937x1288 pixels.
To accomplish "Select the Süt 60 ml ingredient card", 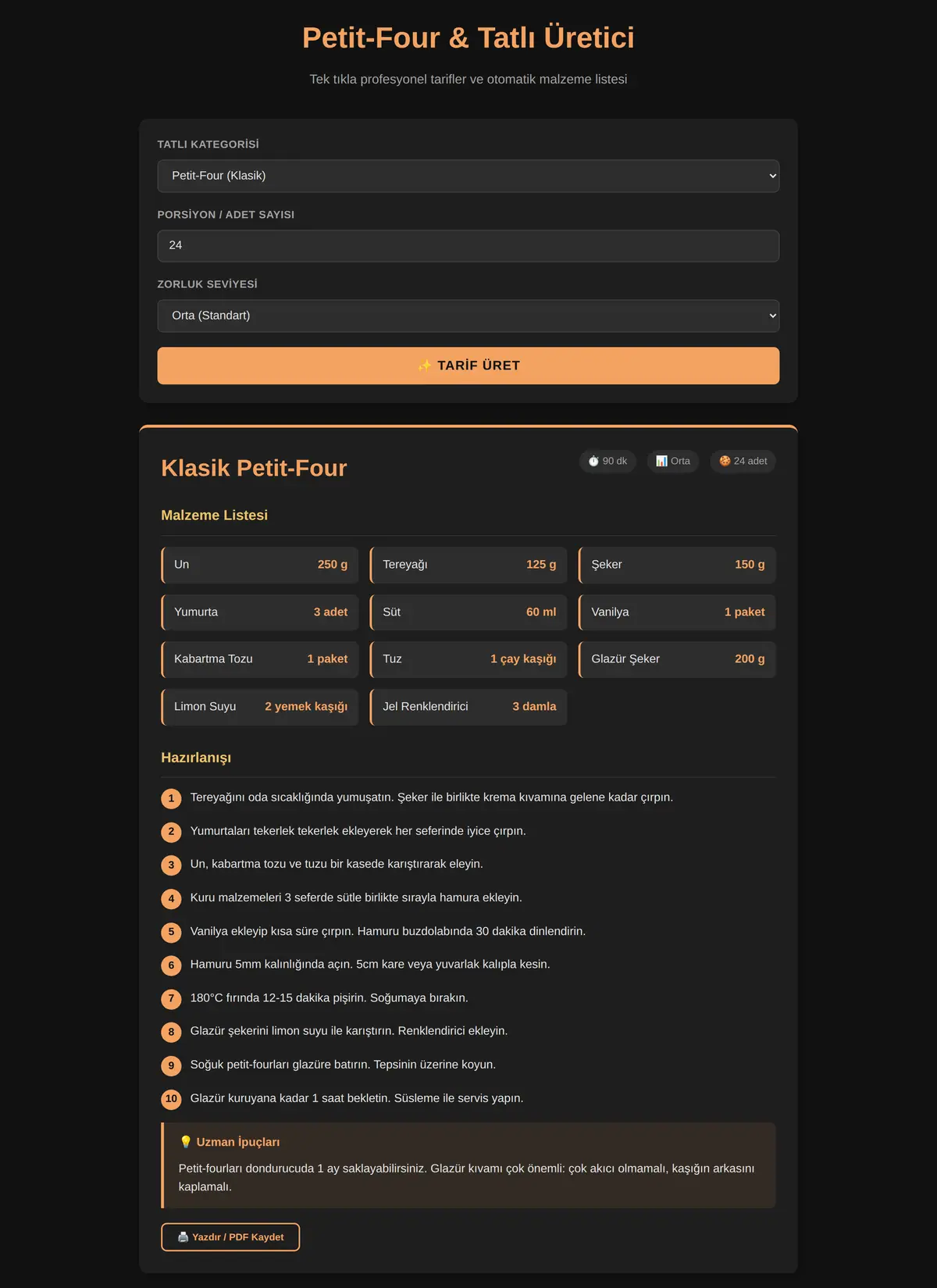I will [x=468, y=612].
